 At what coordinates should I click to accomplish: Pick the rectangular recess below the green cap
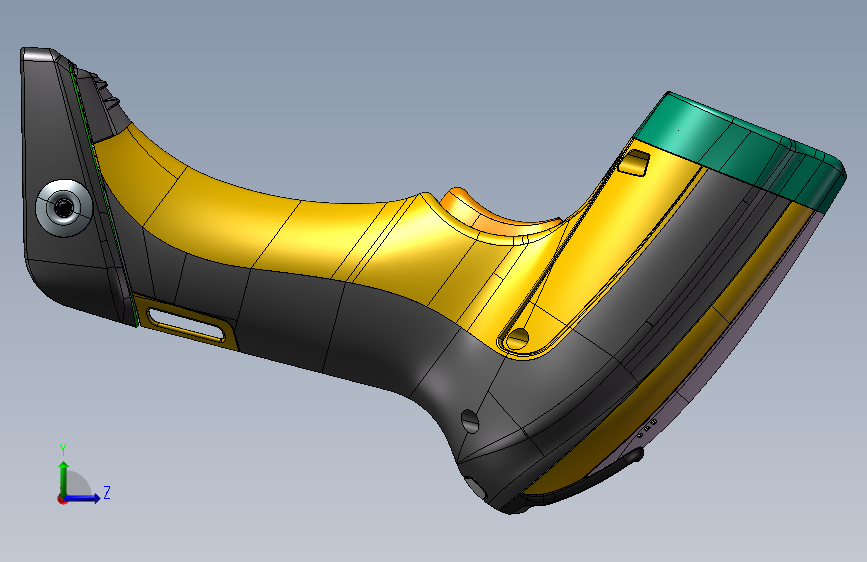634,162
